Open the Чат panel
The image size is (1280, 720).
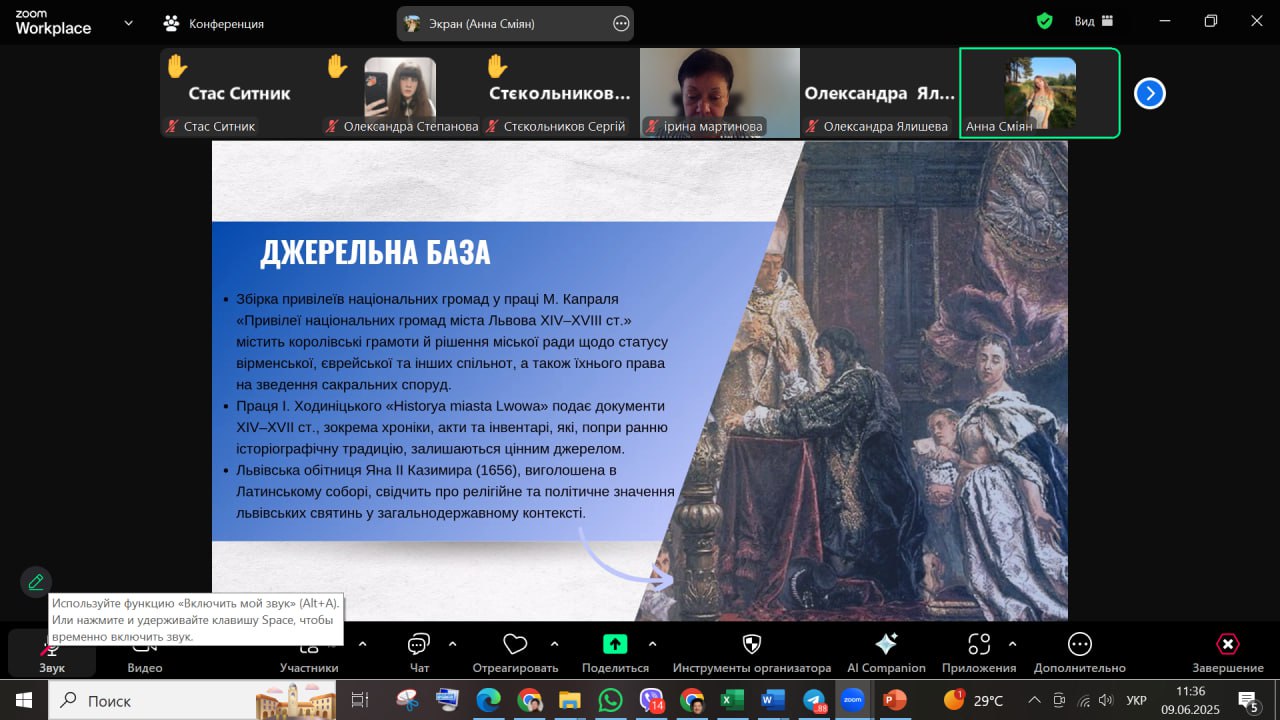pyautogui.click(x=419, y=654)
